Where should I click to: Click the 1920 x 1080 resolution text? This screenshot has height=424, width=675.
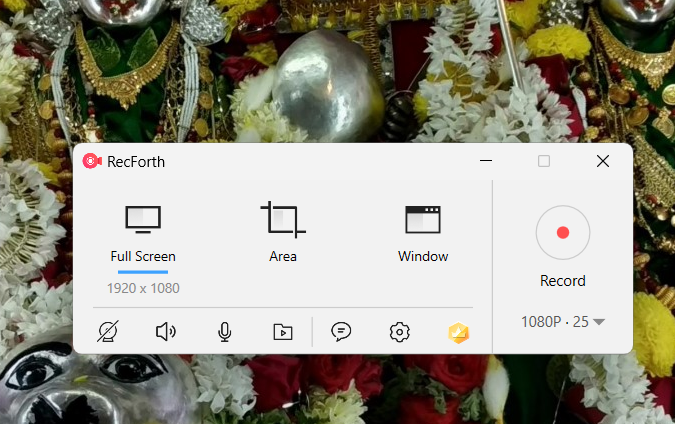(x=143, y=288)
